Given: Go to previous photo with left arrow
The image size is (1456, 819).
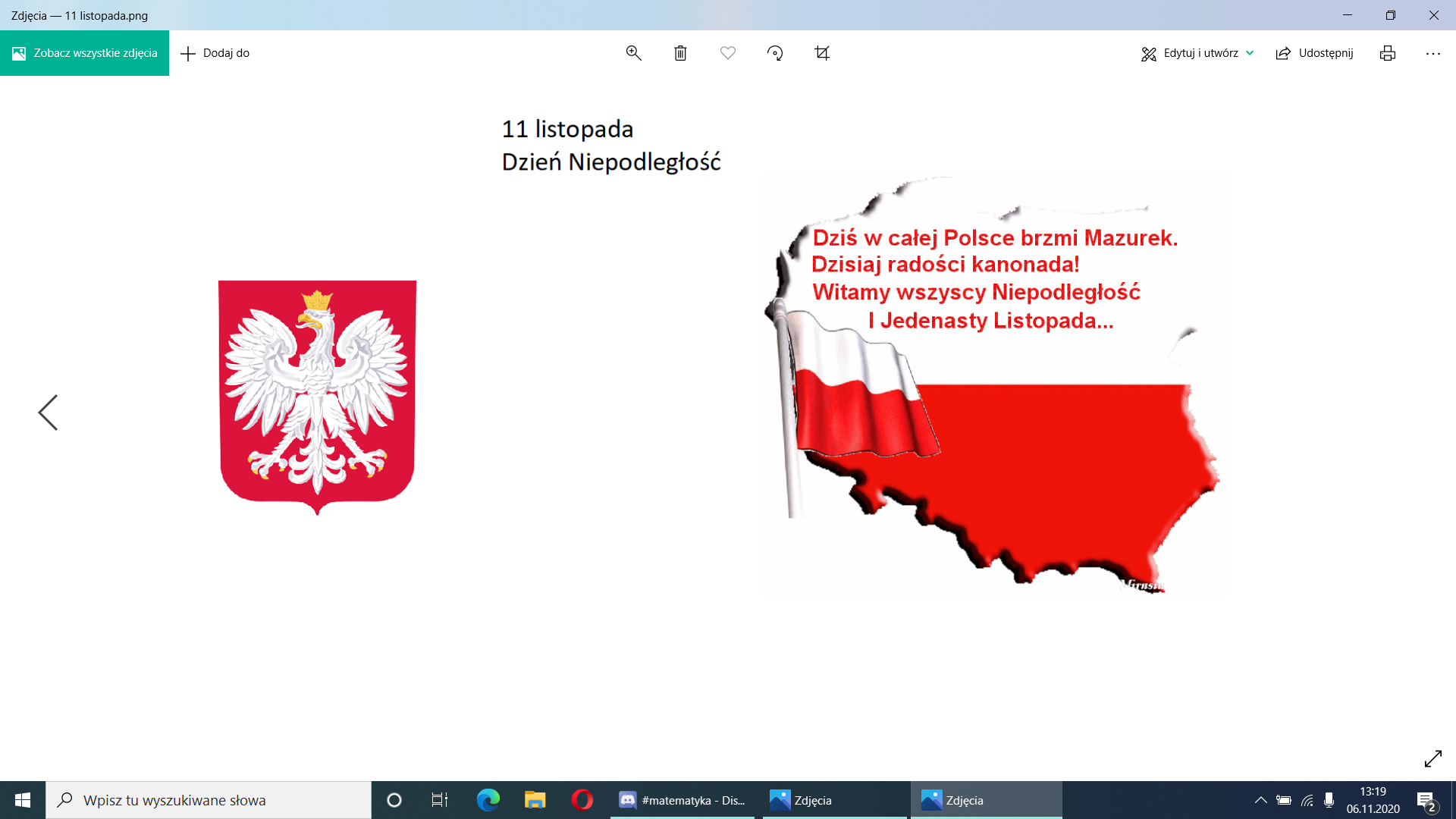Looking at the screenshot, I should (x=48, y=413).
